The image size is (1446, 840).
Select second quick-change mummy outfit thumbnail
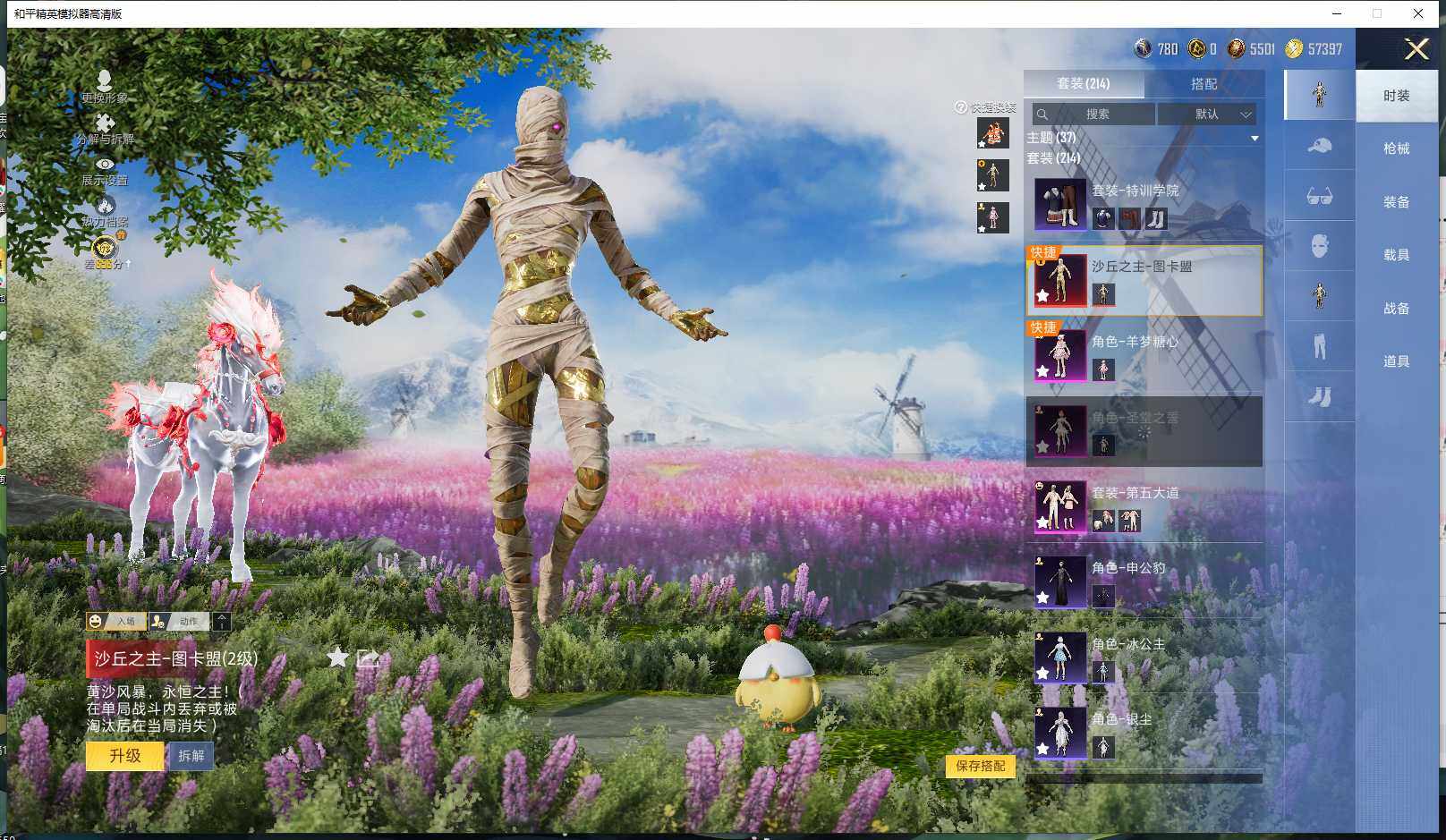(992, 175)
